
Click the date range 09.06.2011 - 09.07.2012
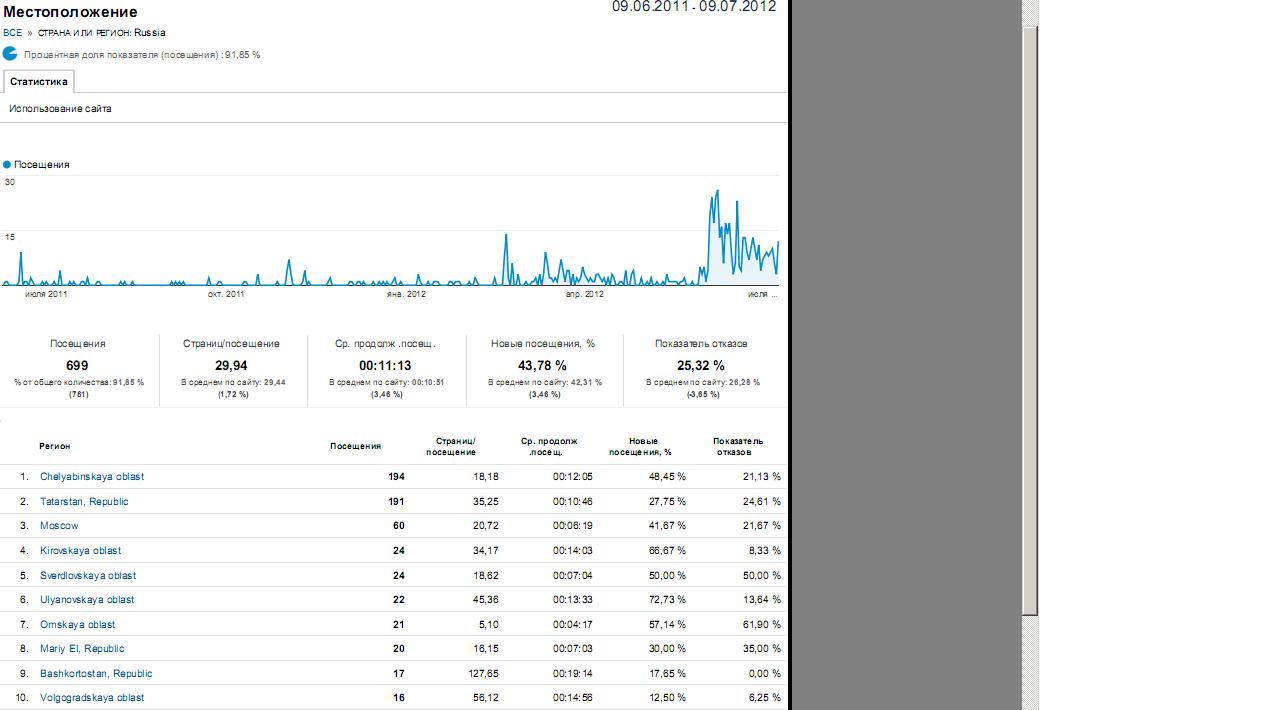[x=694, y=7]
